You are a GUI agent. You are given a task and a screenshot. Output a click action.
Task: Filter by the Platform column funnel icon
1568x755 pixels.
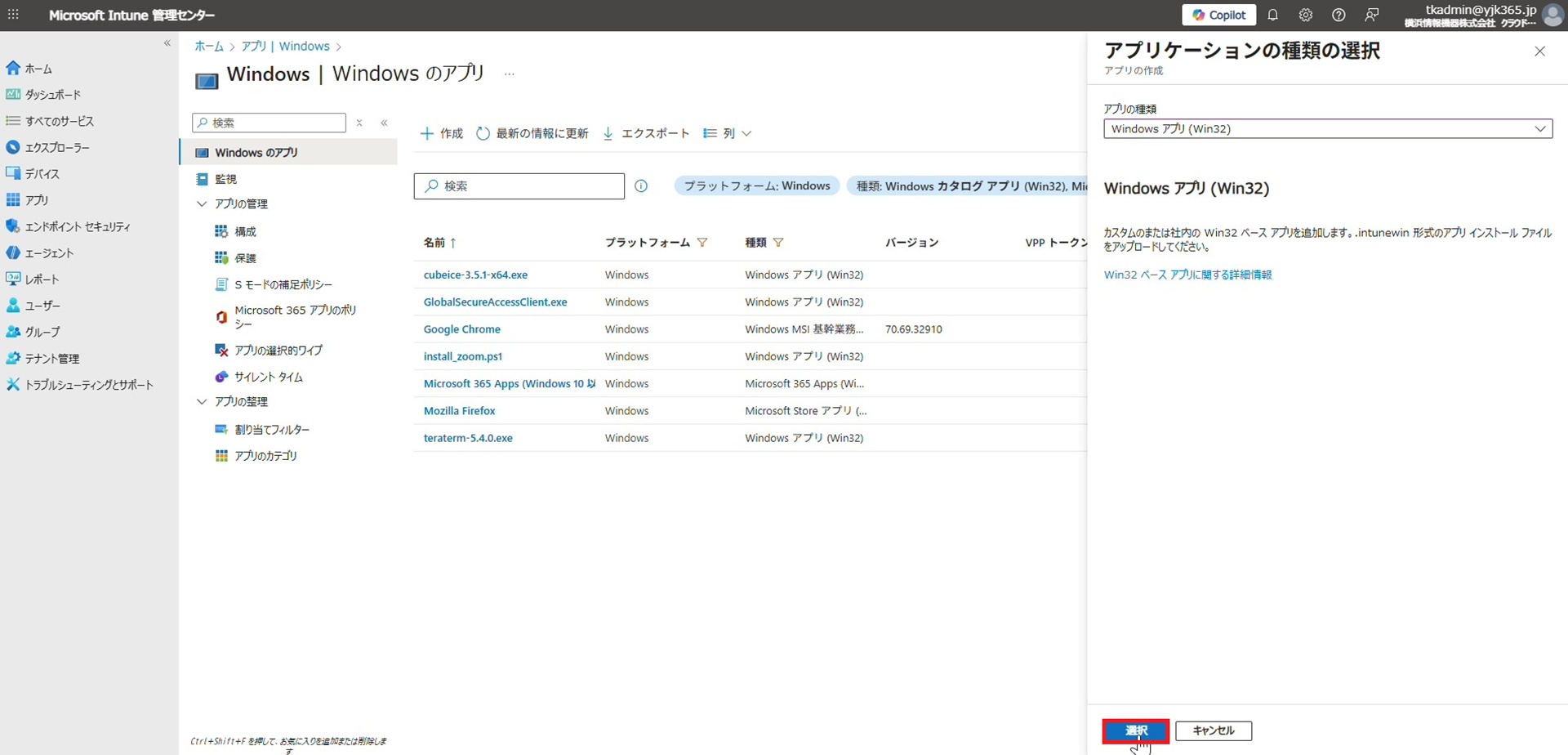702,243
